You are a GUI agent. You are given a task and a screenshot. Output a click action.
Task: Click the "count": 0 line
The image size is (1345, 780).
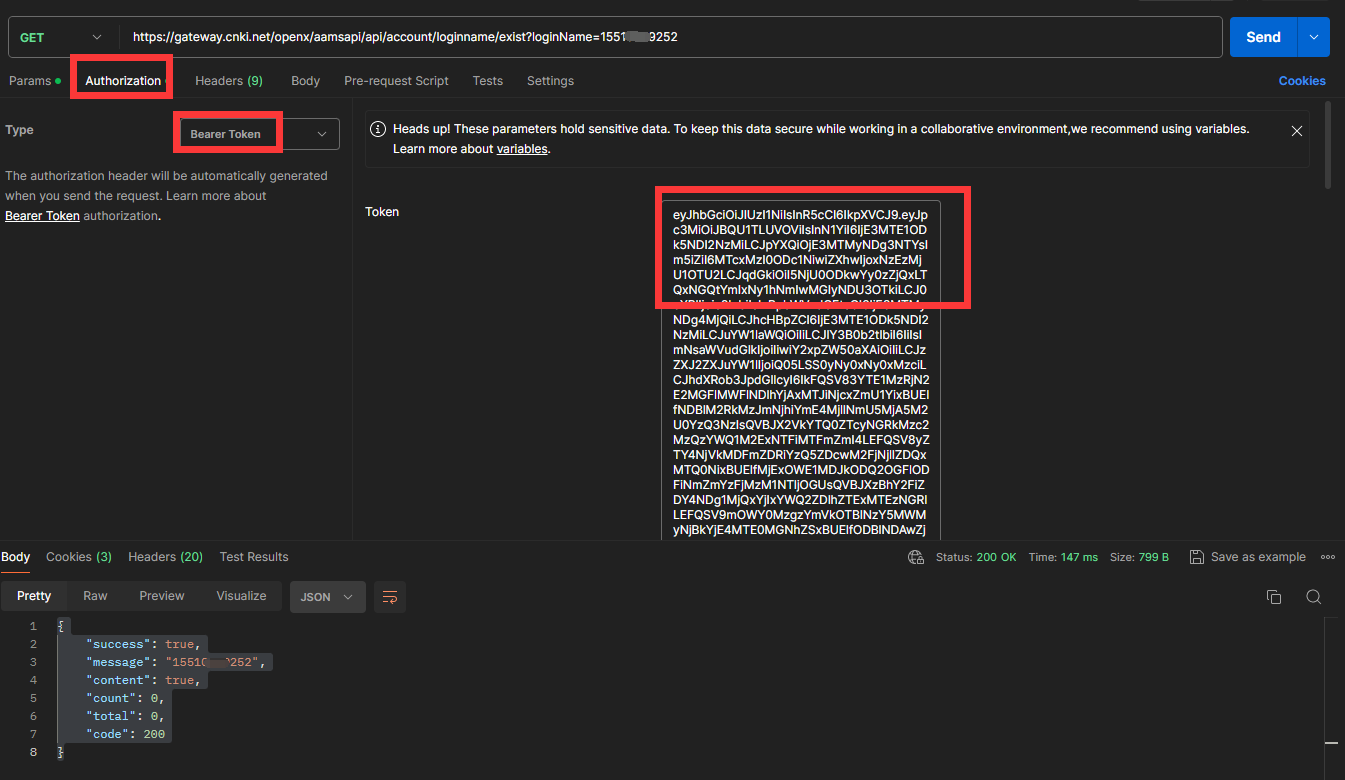(125, 698)
